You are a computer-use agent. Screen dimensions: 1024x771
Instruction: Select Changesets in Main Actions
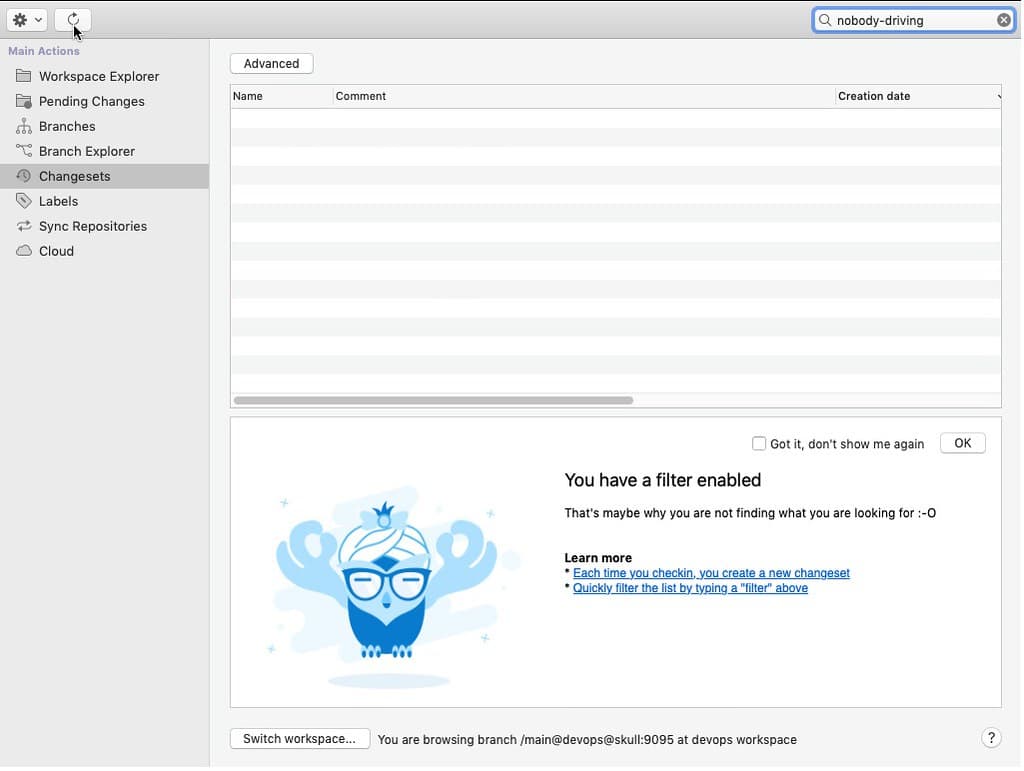(71, 176)
